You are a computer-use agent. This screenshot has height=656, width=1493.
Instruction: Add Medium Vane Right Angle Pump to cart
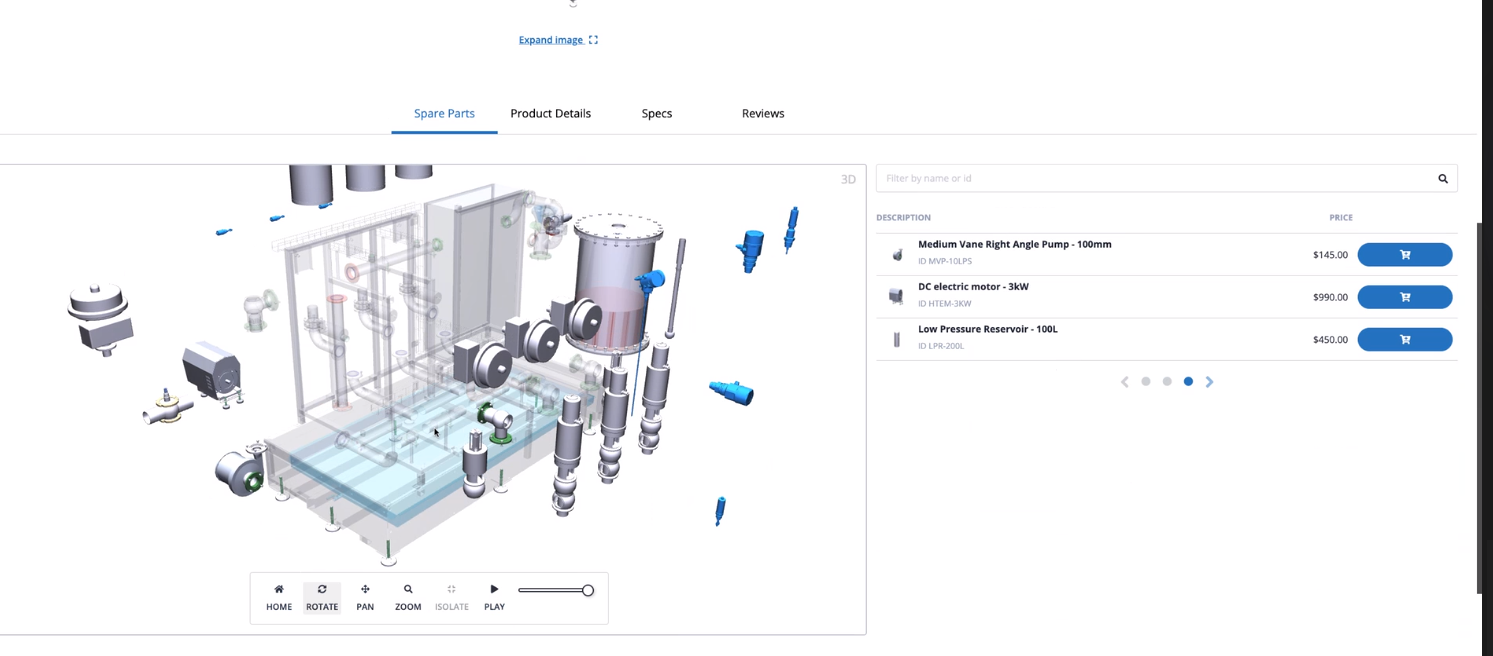[1404, 255]
